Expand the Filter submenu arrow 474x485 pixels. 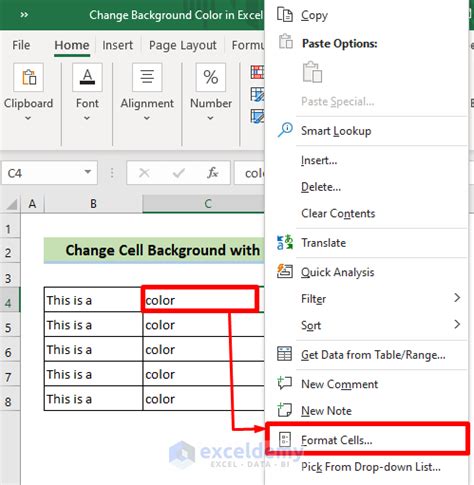[x=457, y=298]
